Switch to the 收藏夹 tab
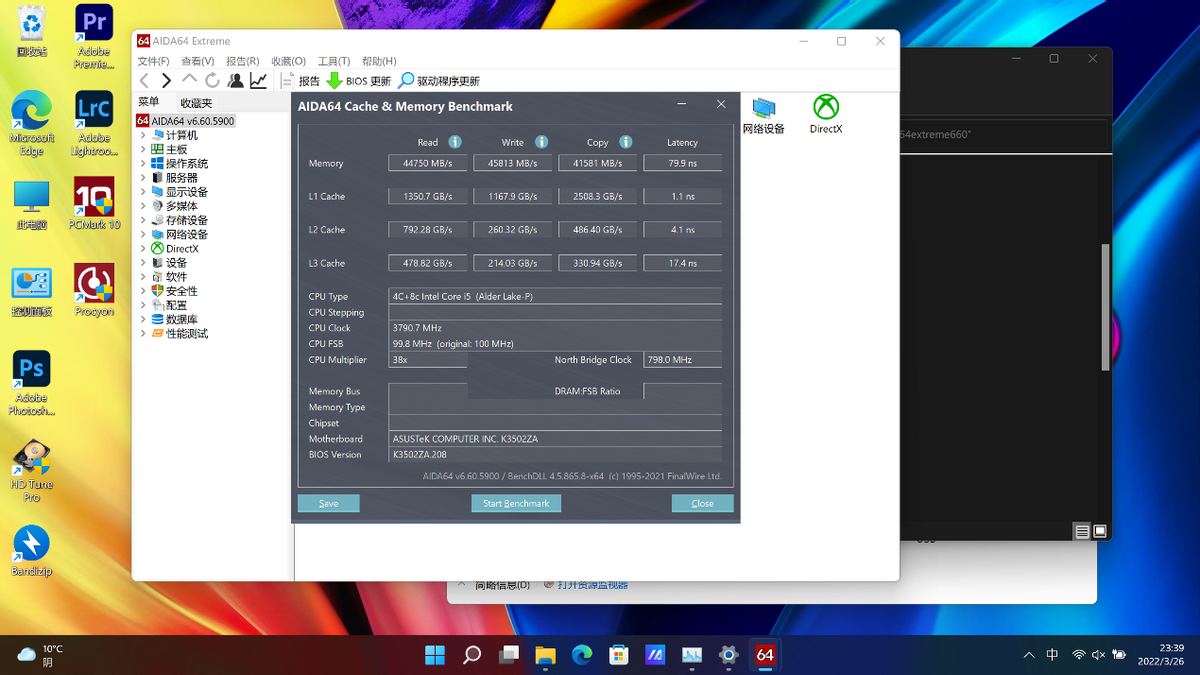This screenshot has width=1200, height=675. click(x=196, y=102)
